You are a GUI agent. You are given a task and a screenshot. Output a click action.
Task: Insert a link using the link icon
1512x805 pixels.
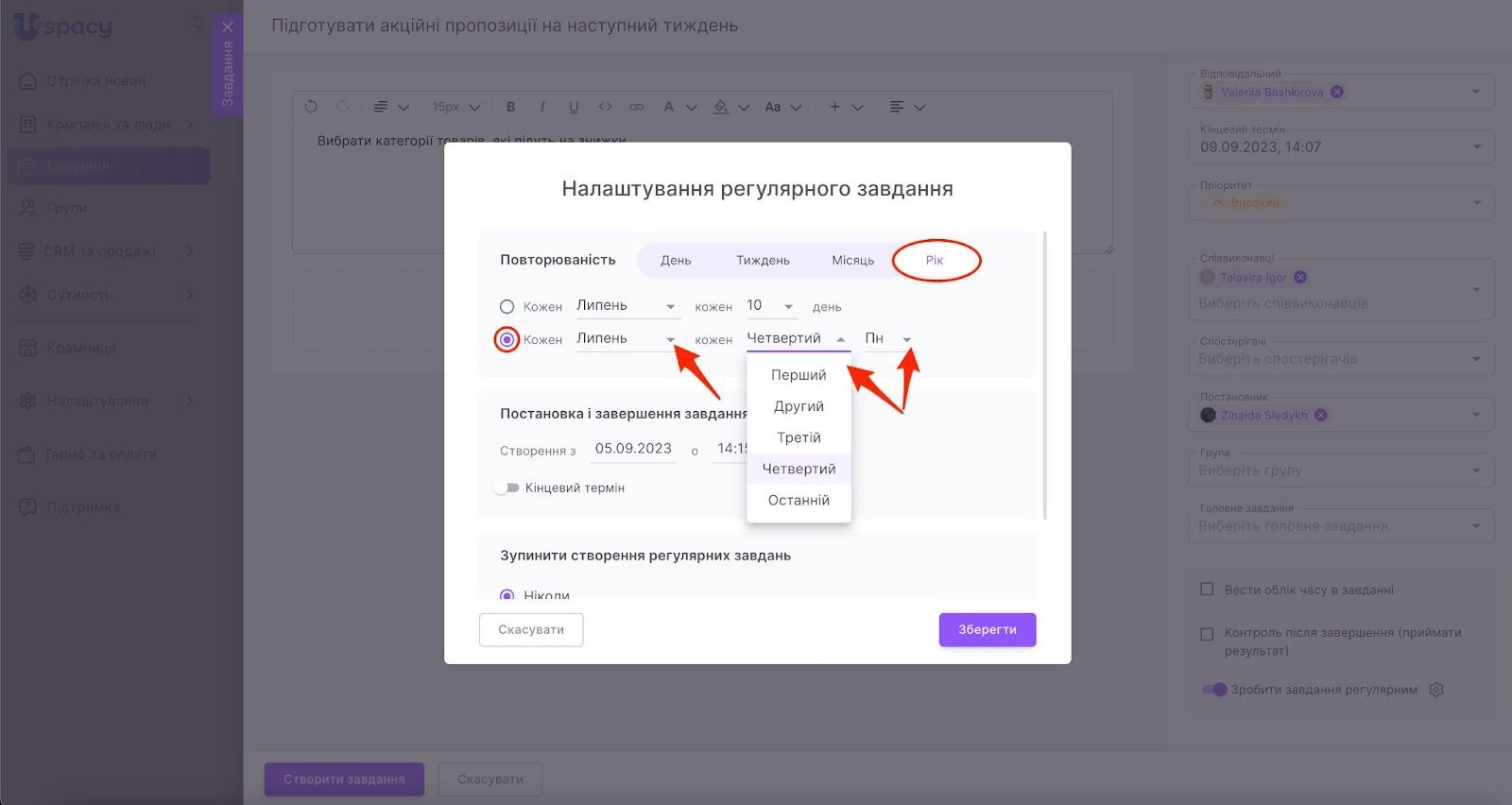(637, 107)
